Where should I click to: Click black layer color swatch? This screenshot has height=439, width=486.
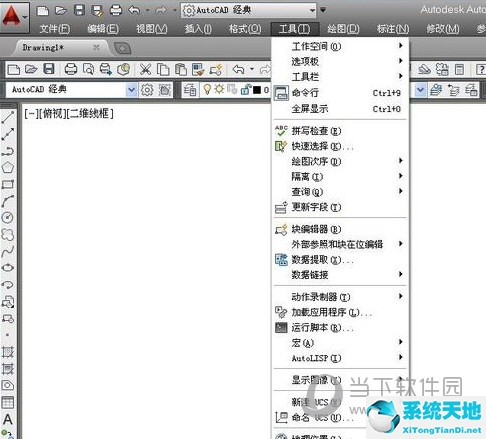pyautogui.click(x=257, y=90)
